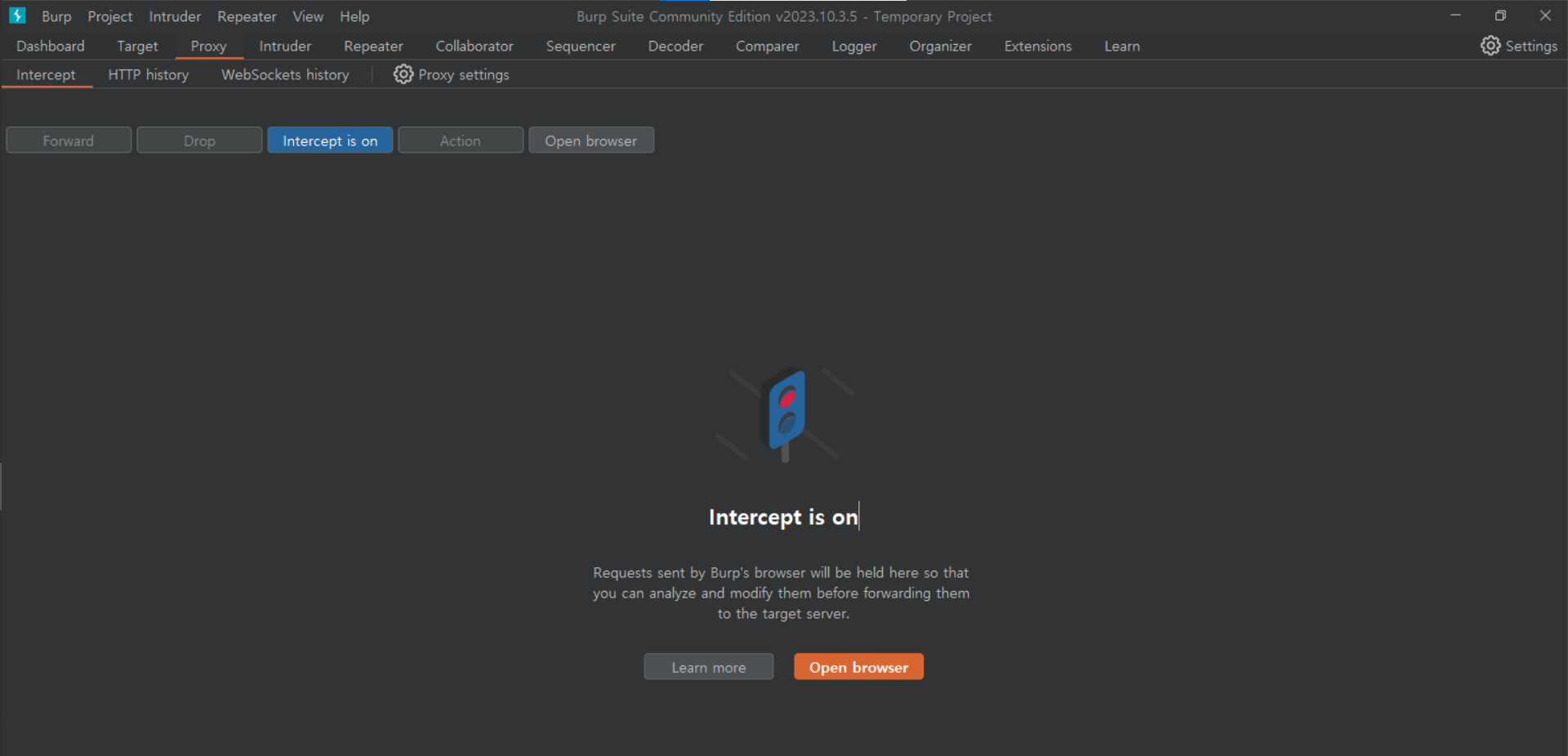Viewport: 1568px width, 756px height.
Task: Restore down the Burp Suite window
Action: point(1500,16)
